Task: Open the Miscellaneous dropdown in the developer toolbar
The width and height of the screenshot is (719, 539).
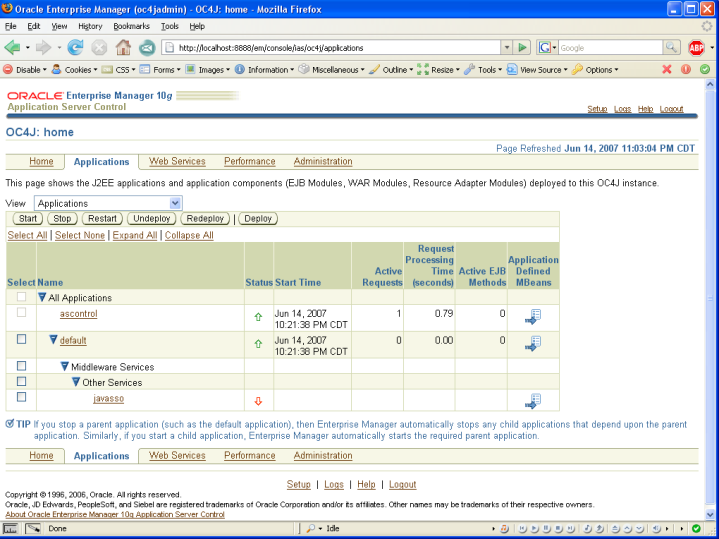Action: (x=332, y=70)
